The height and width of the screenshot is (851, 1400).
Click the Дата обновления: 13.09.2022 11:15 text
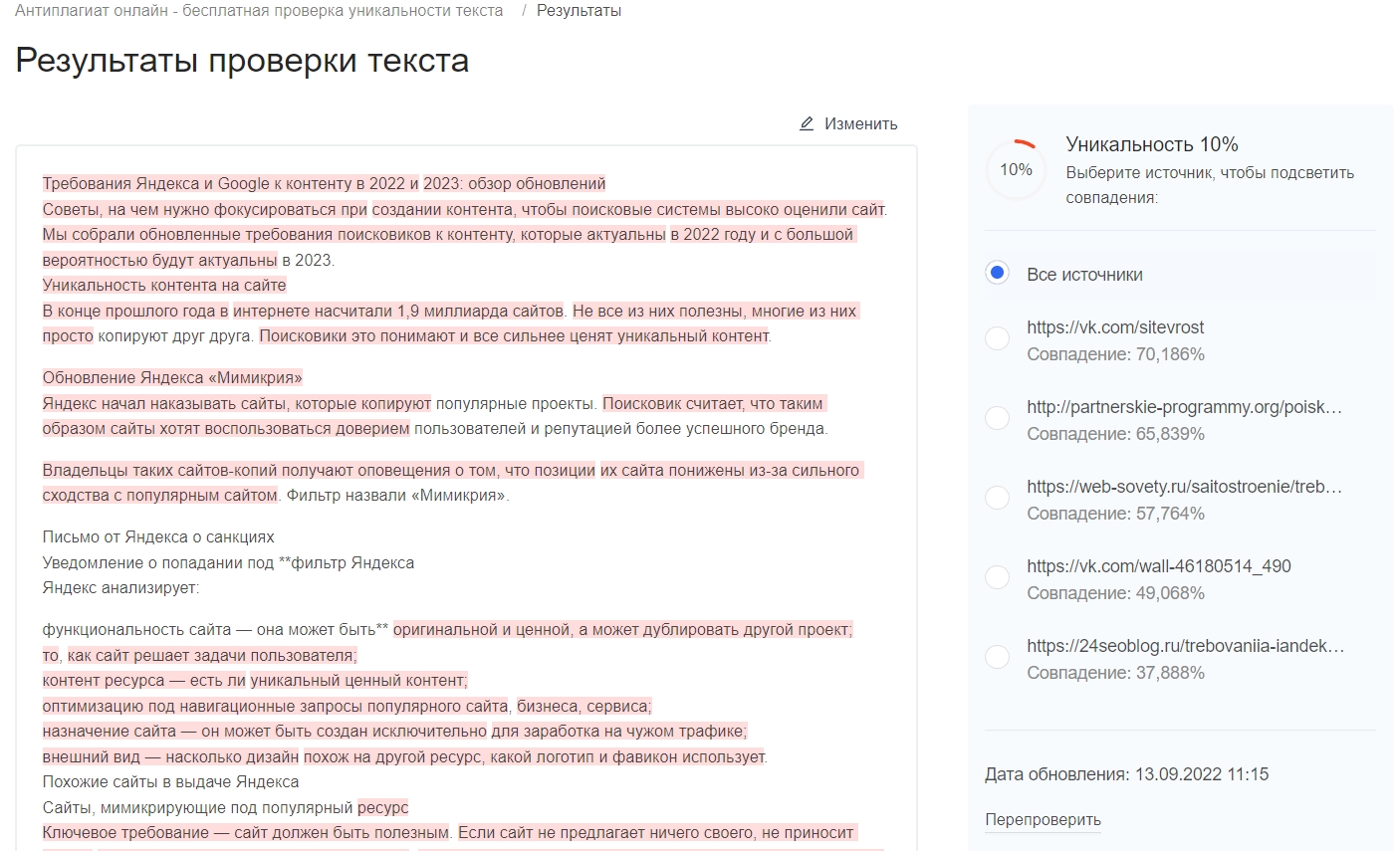click(1127, 774)
